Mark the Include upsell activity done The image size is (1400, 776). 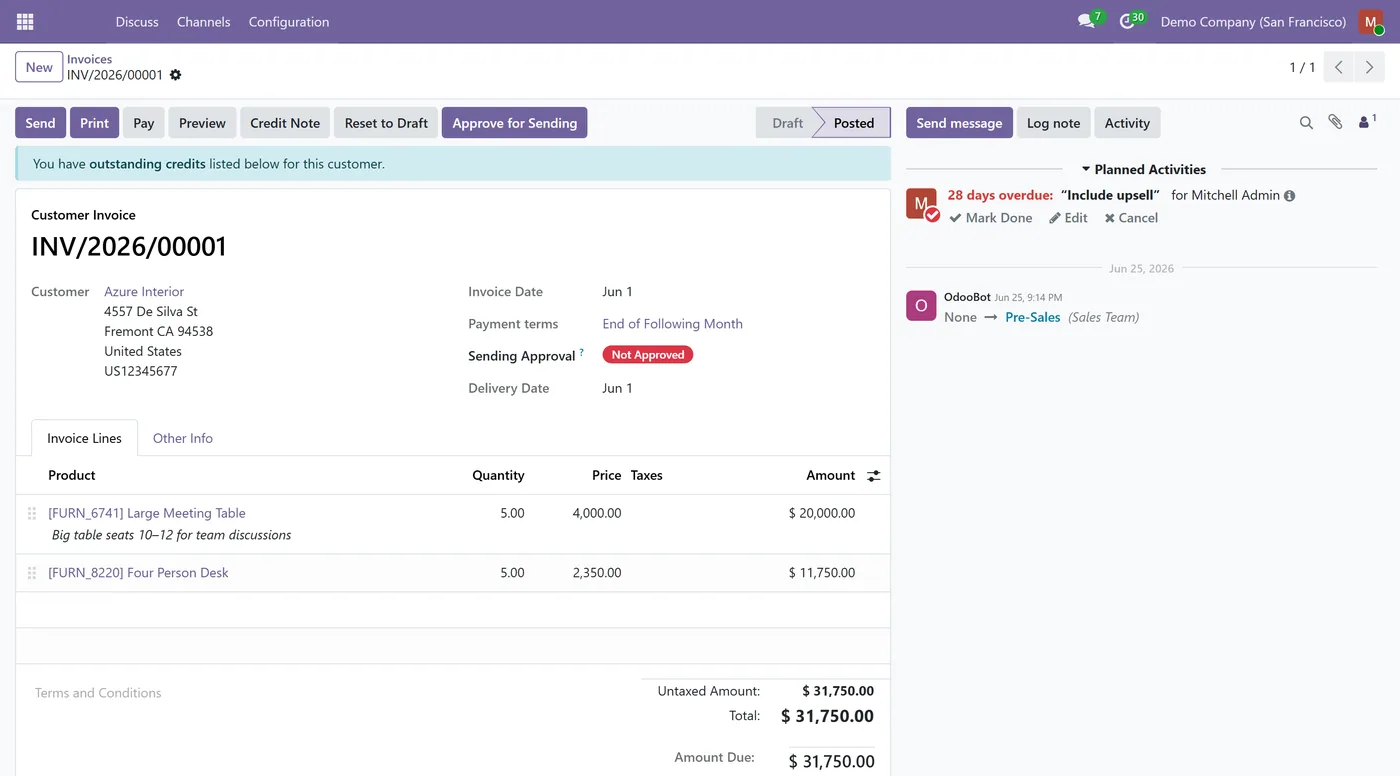coord(991,218)
